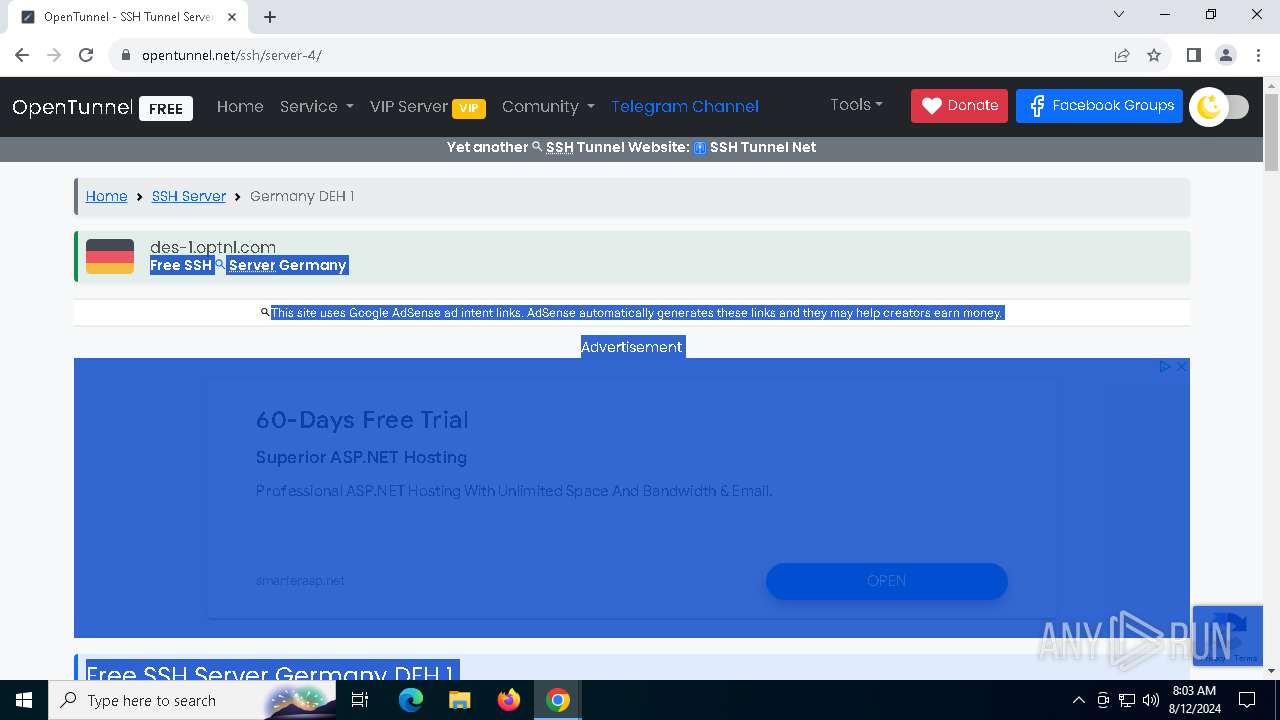Show hidden system tray icons
Screen dimensions: 1280x720
click(1078, 700)
